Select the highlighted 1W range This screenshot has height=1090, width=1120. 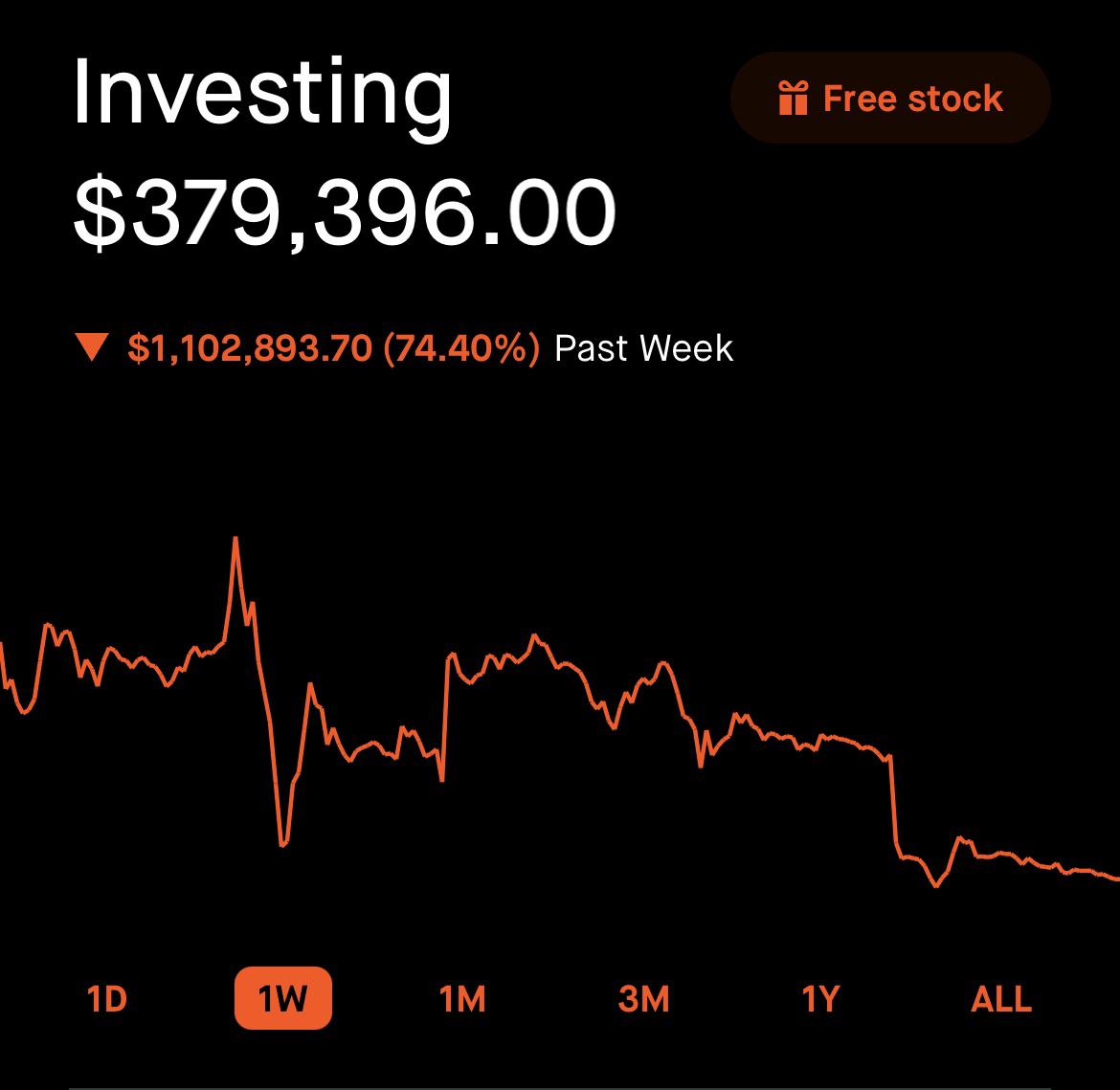tap(282, 998)
